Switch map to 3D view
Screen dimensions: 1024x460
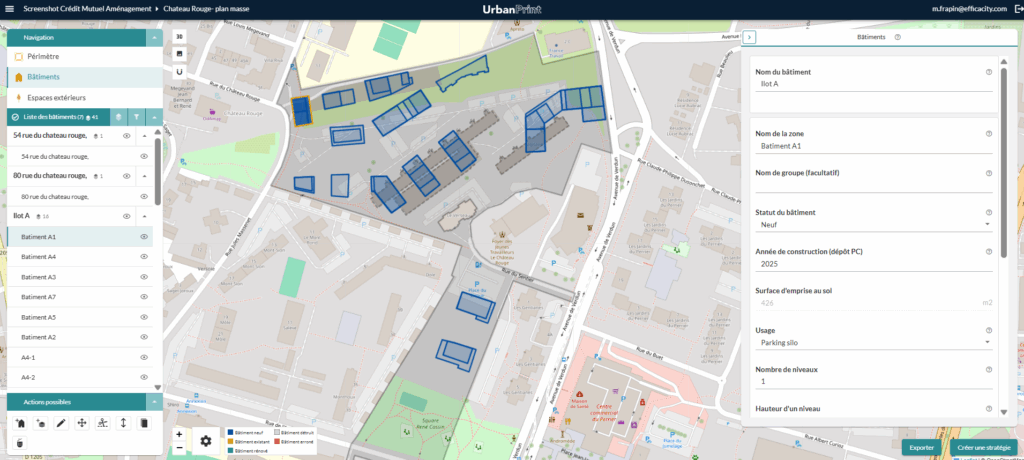[x=179, y=35]
